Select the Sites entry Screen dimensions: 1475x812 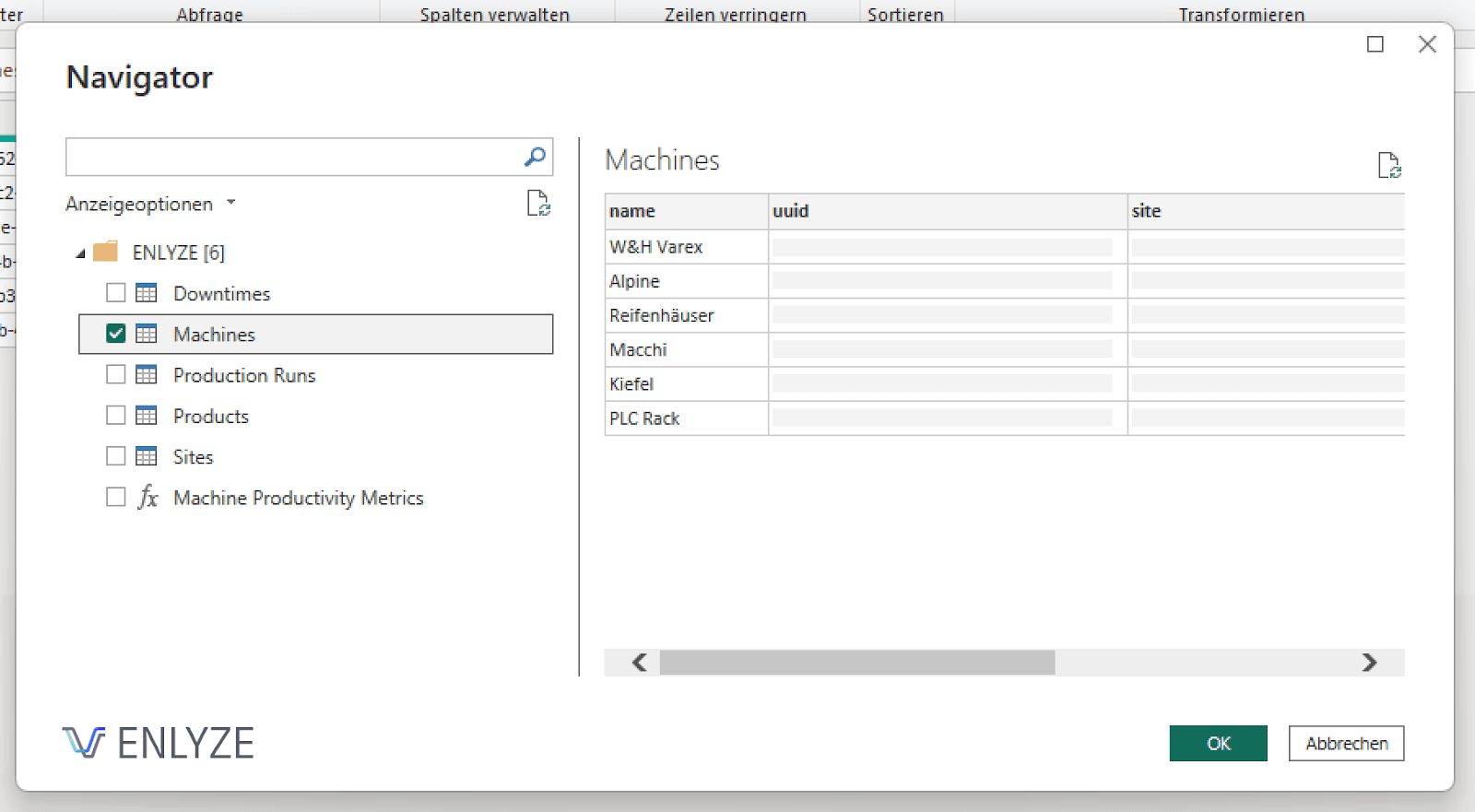(x=193, y=457)
